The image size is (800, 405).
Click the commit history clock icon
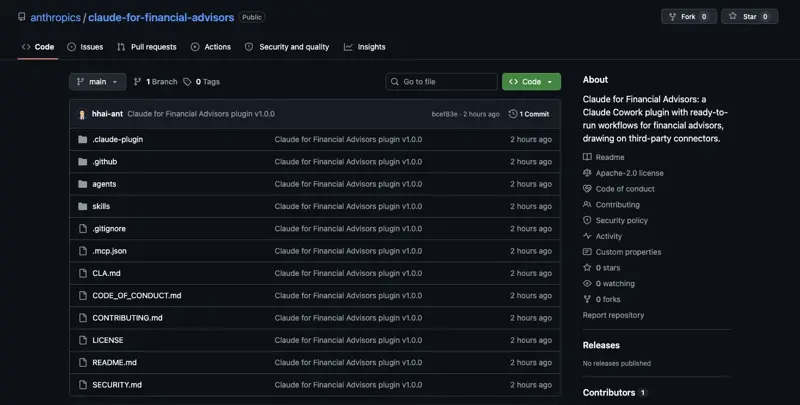click(x=513, y=114)
